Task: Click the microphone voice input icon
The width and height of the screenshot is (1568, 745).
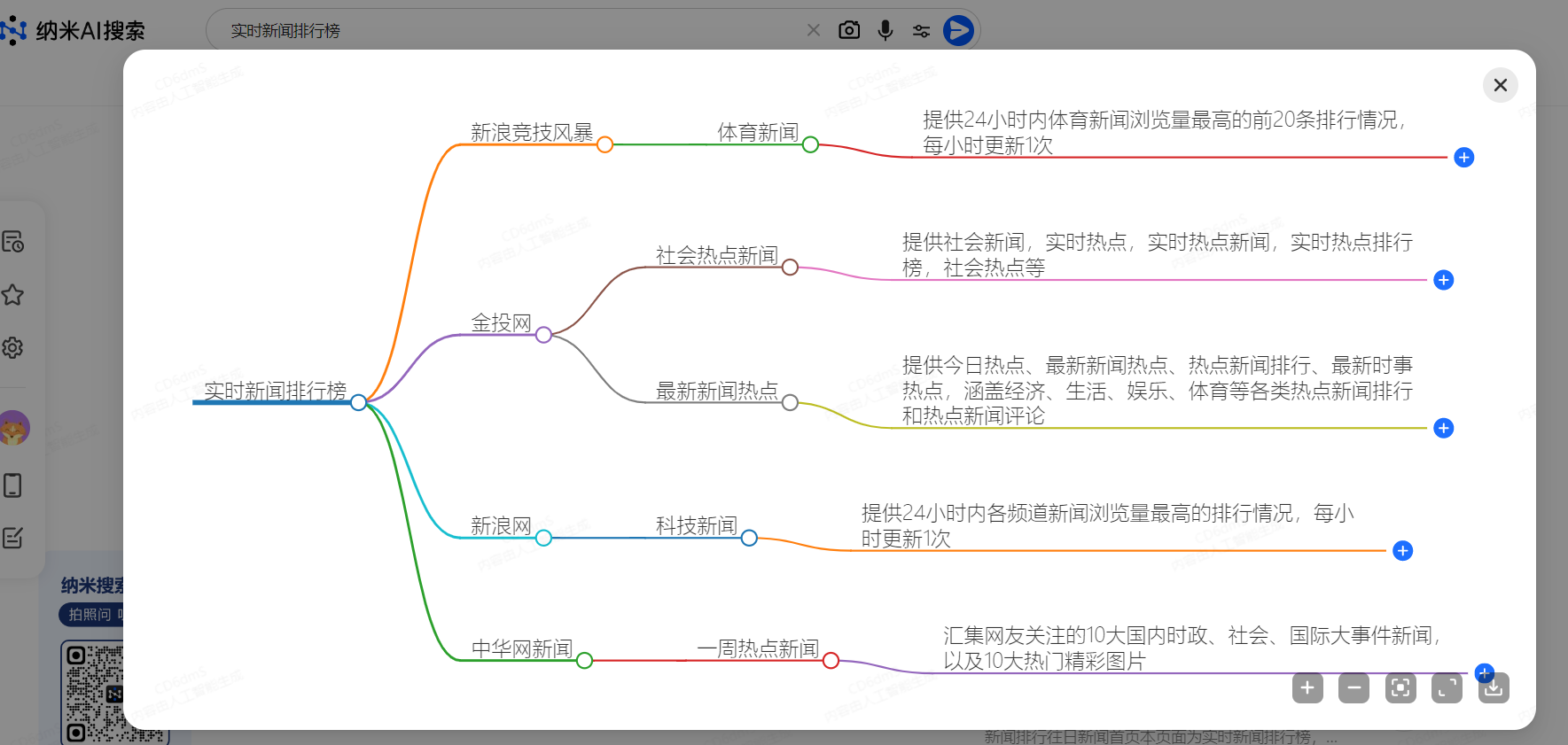Action: tap(885, 30)
